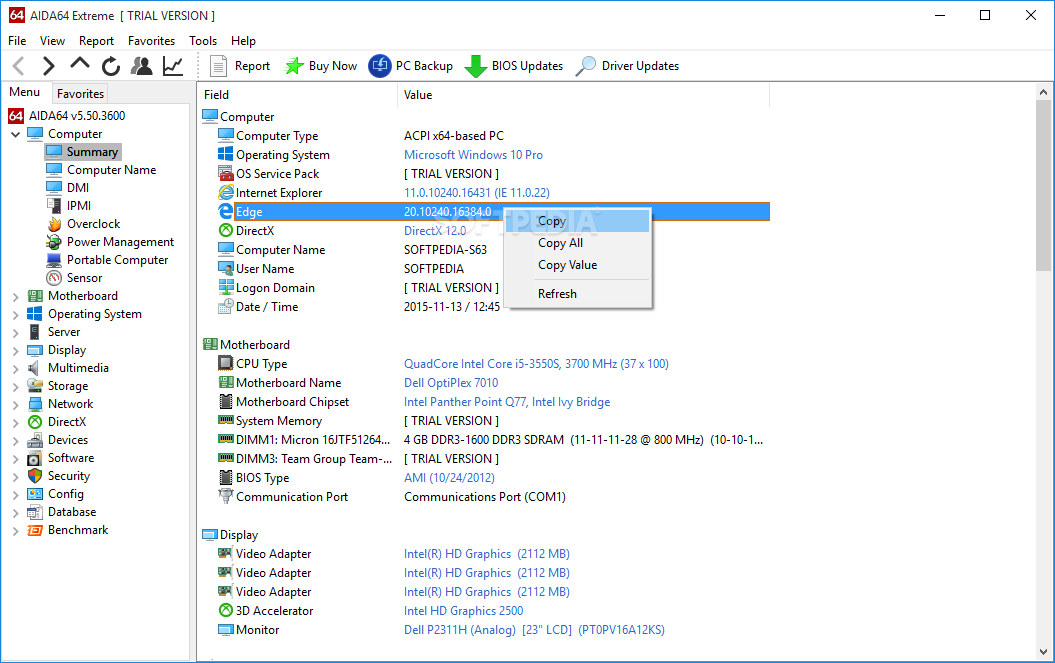
Task: Open the Help menu
Action: tap(243, 41)
